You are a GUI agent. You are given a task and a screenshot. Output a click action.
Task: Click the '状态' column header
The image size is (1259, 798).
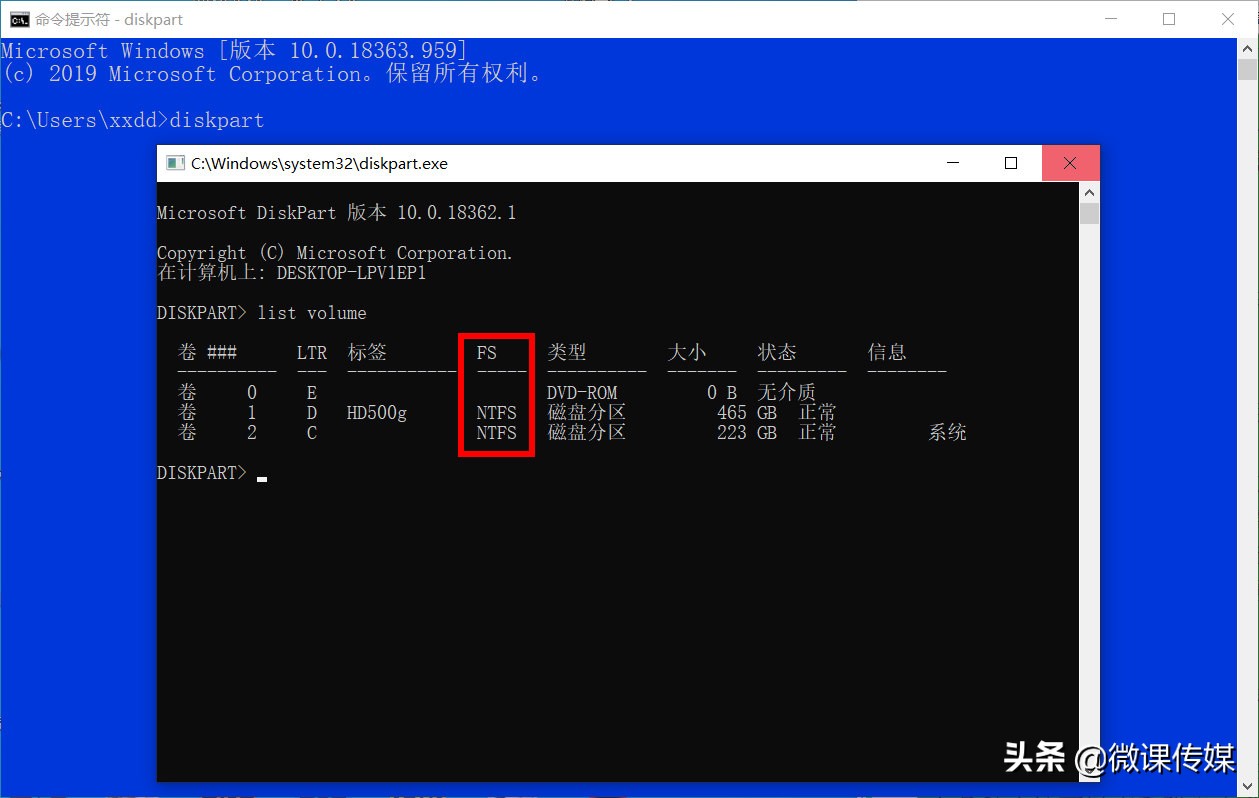[777, 352]
